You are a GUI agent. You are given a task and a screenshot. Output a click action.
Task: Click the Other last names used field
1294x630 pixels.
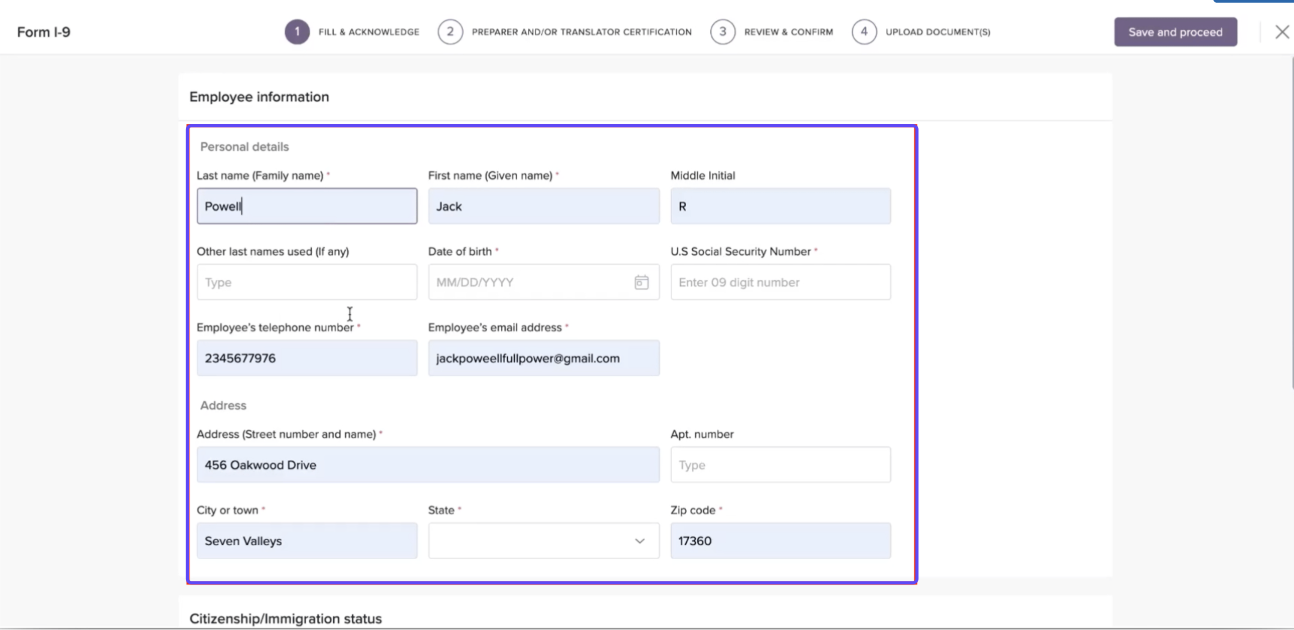click(x=307, y=283)
